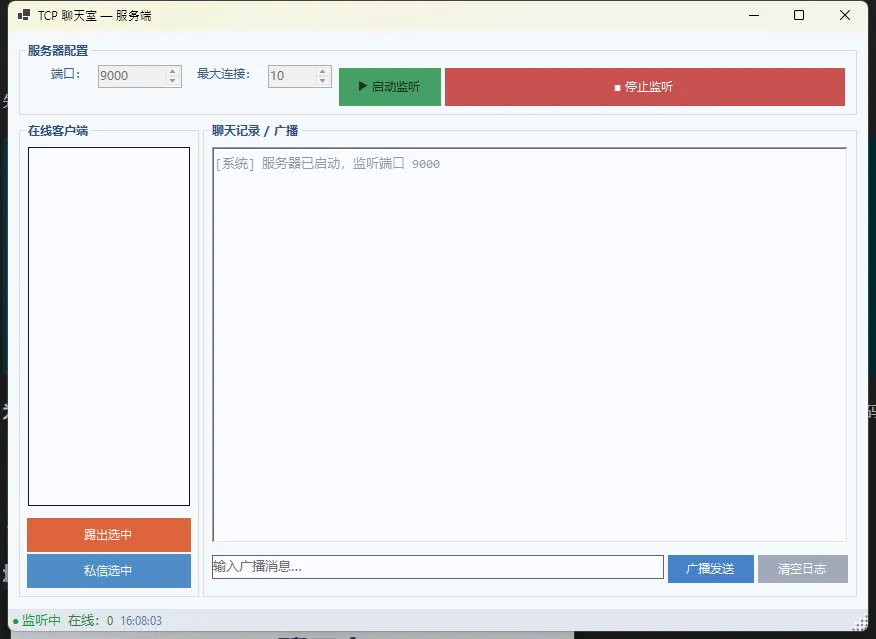Maximize the TCP 聊天室 server window
This screenshot has width=876, height=639.
[799, 15]
